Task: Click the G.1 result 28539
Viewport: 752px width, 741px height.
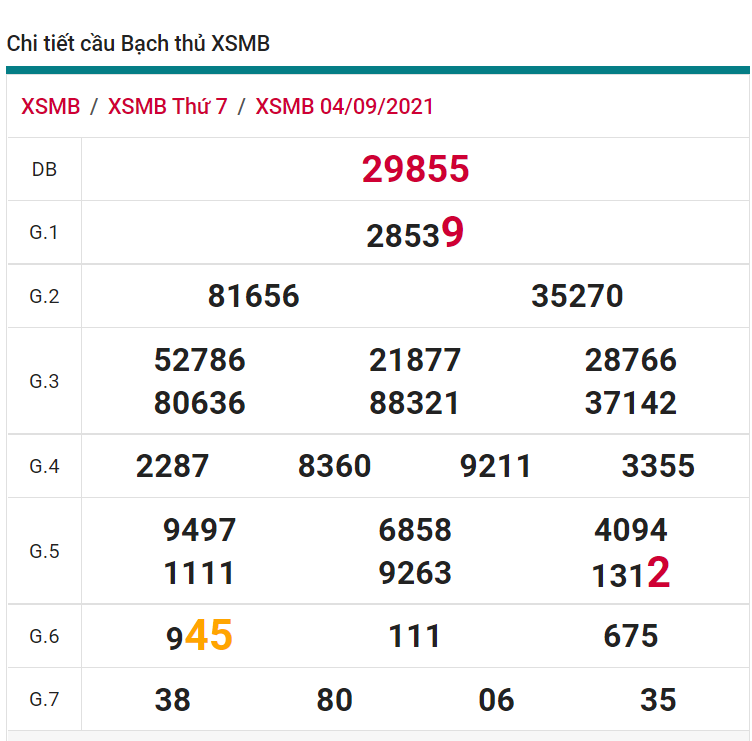Action: 415,234
